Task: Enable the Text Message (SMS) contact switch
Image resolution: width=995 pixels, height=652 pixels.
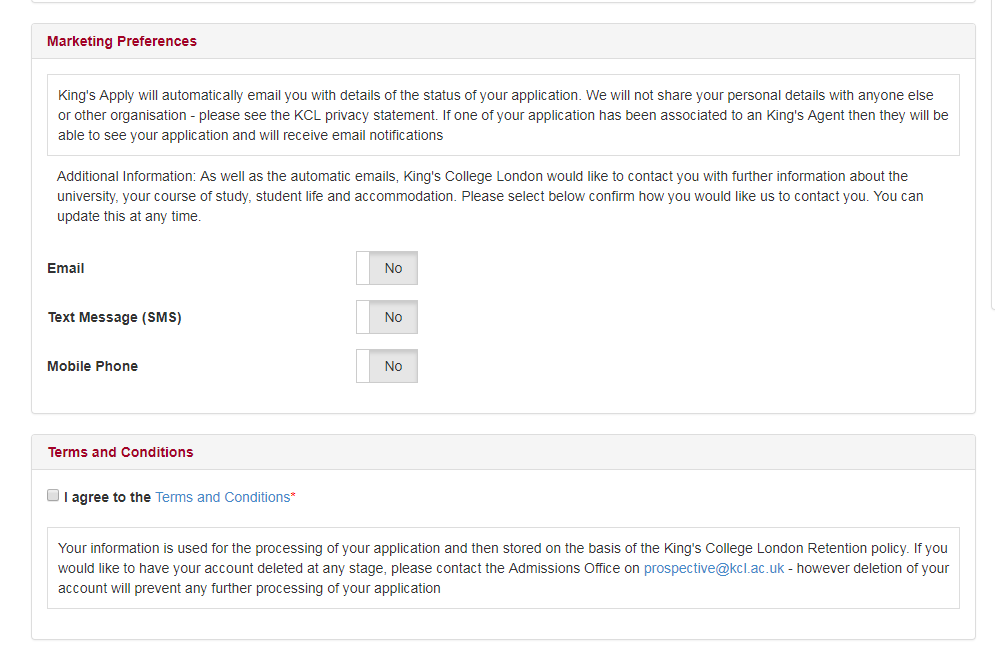Action: [387, 317]
